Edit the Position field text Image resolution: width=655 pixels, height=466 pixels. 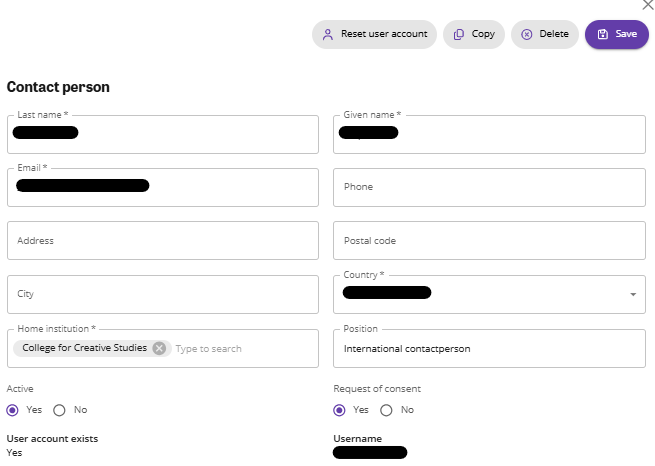(489, 349)
